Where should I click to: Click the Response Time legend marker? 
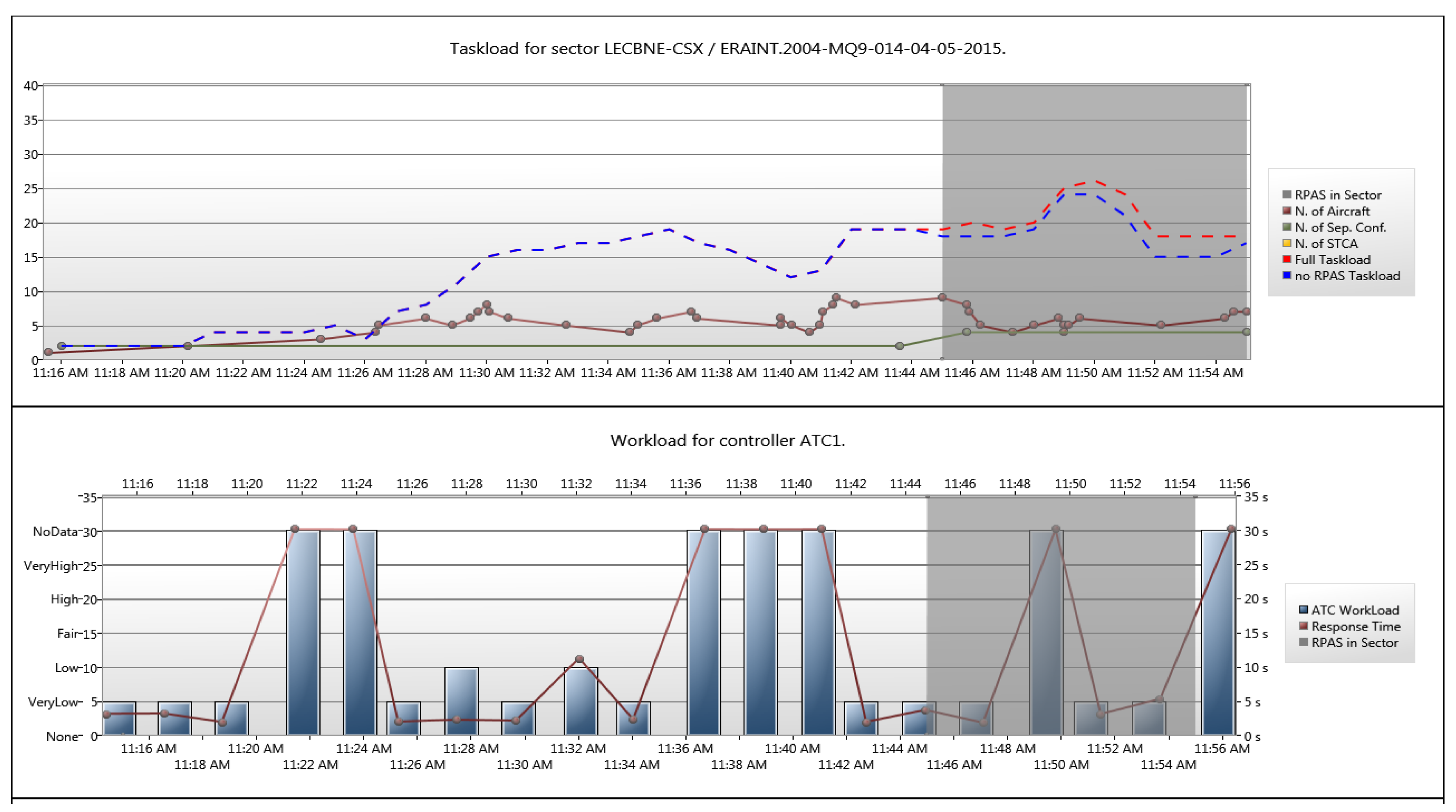pyautogui.click(x=1304, y=626)
